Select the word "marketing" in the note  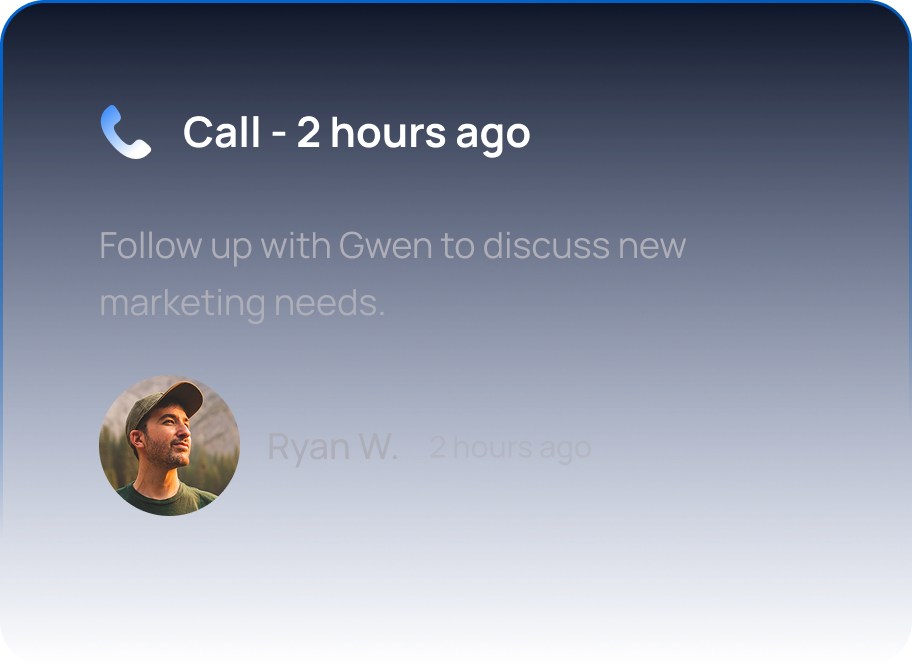pos(182,304)
